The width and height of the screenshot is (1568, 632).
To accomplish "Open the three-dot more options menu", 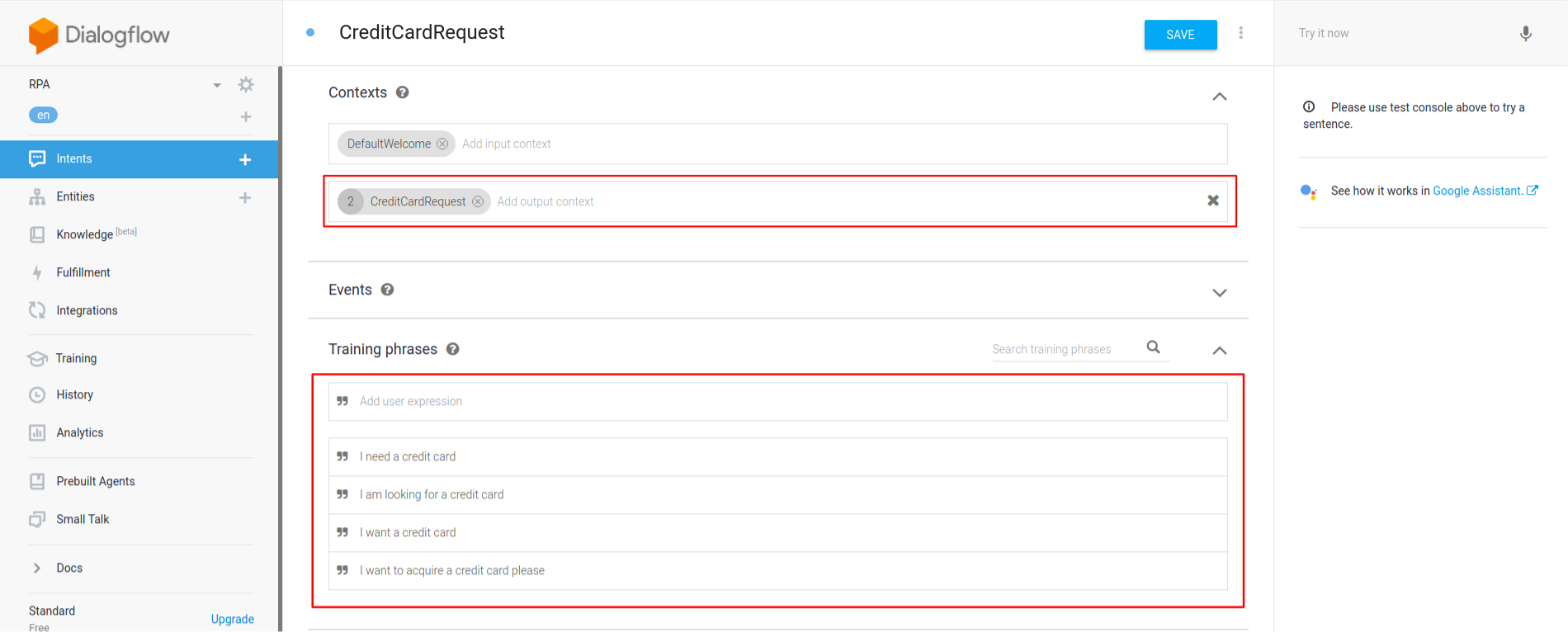I will pyautogui.click(x=1240, y=33).
